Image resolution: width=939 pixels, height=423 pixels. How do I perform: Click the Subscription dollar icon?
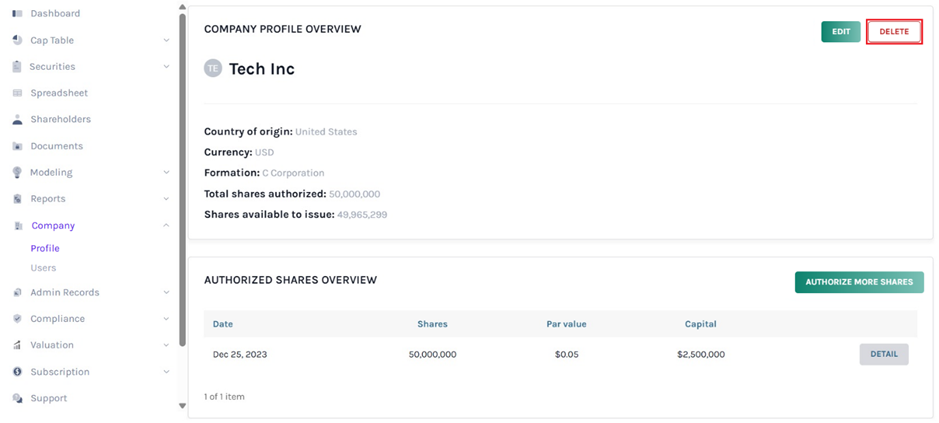(x=17, y=372)
